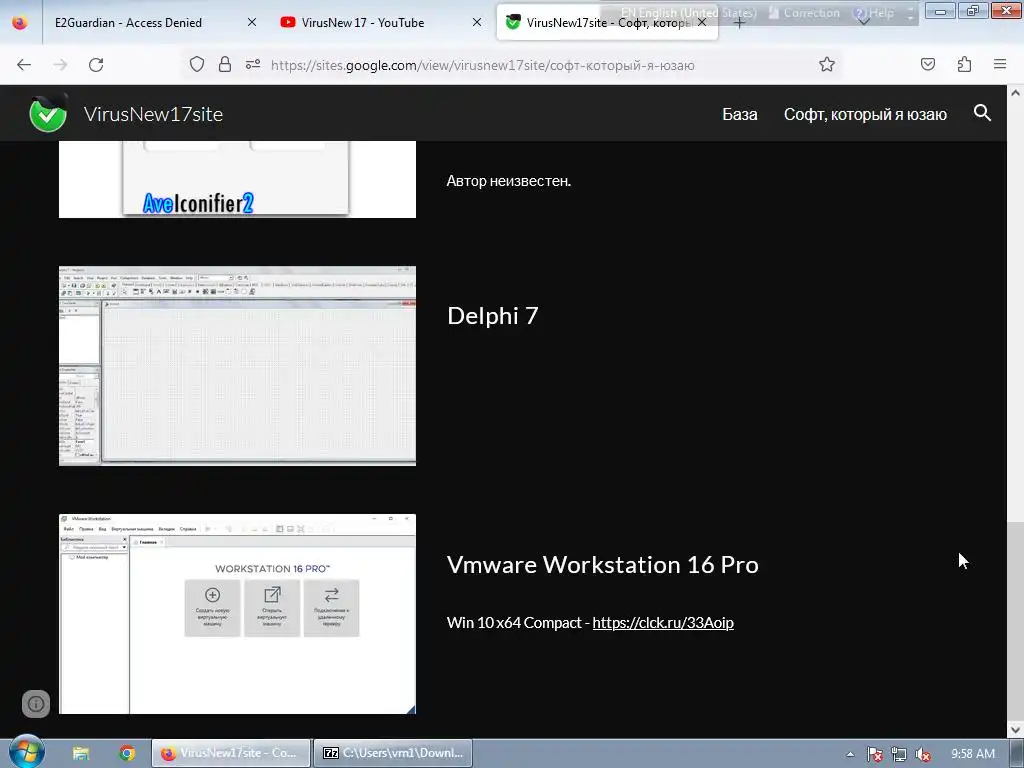Screen dimensions: 1024x768
Task: Close the VirusNew 17 YouTube tab
Action: (x=477, y=22)
